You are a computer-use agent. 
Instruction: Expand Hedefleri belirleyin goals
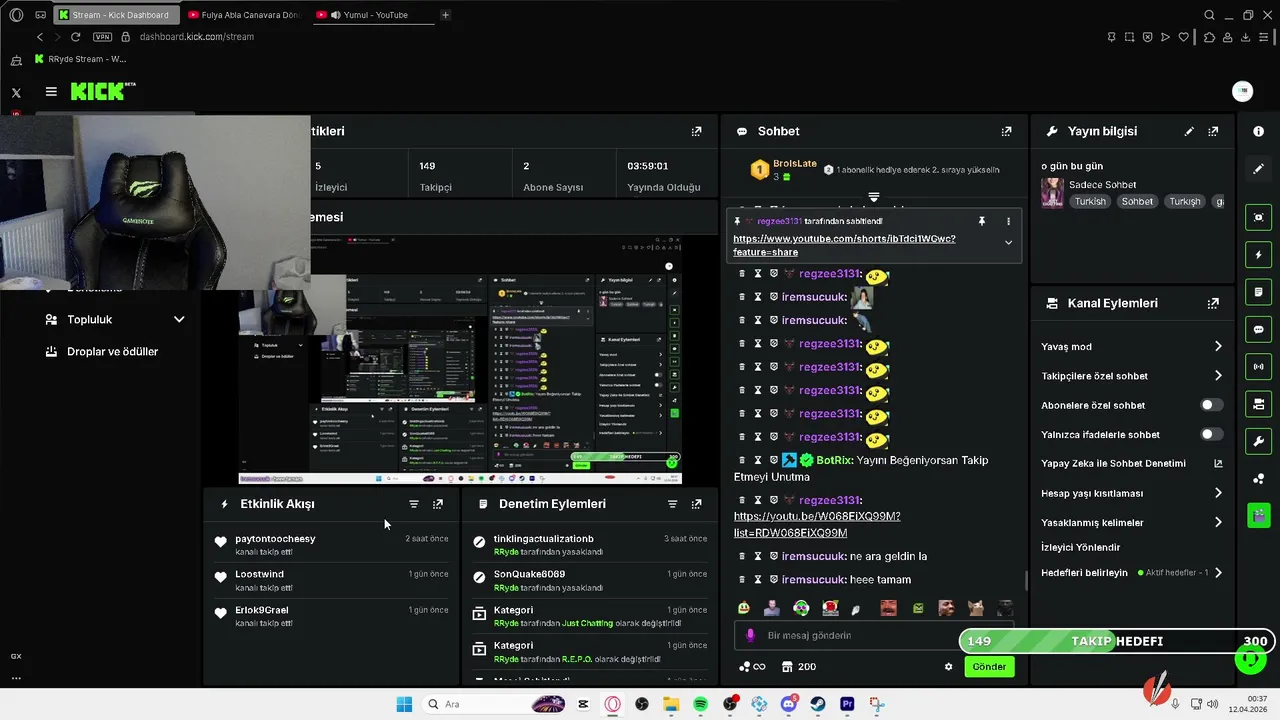pyautogui.click(x=1218, y=573)
